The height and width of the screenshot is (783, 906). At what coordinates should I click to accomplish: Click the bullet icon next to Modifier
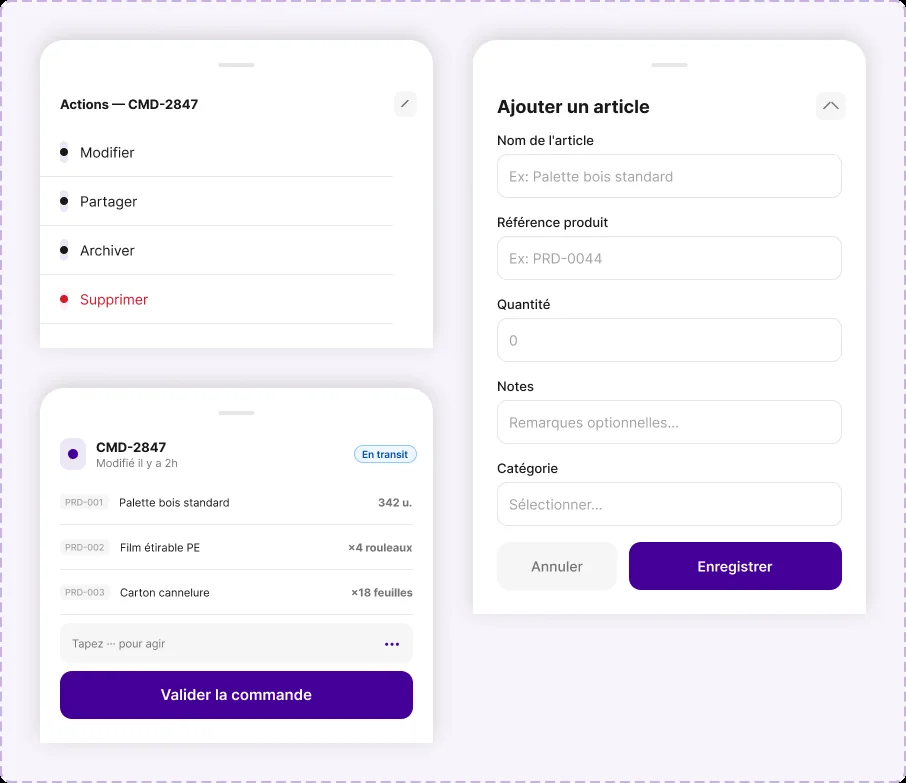coord(64,152)
